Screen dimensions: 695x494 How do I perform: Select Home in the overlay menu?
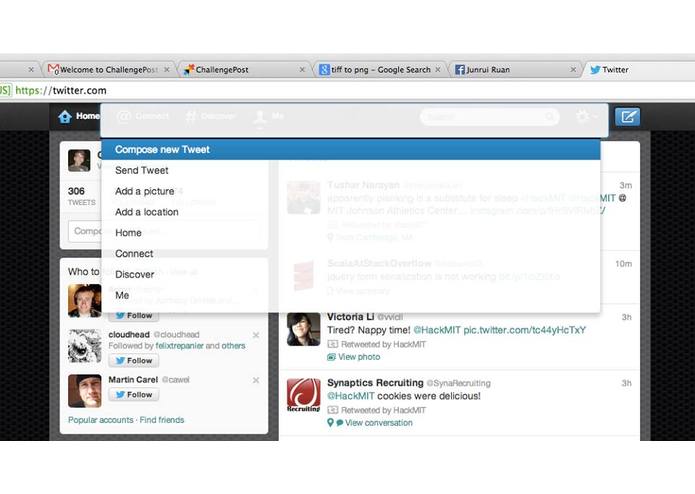[x=351, y=233]
